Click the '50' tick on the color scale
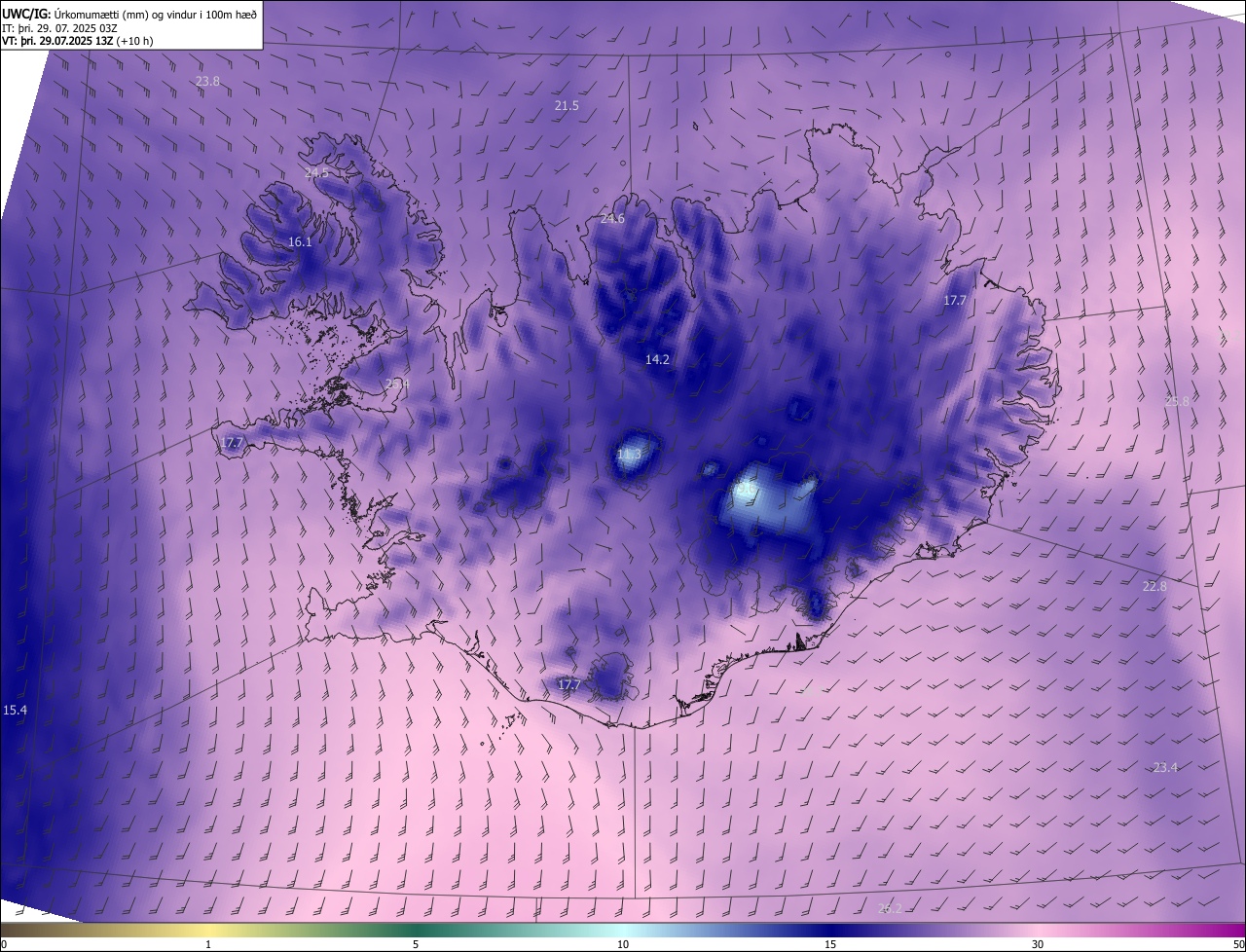 [1237, 944]
